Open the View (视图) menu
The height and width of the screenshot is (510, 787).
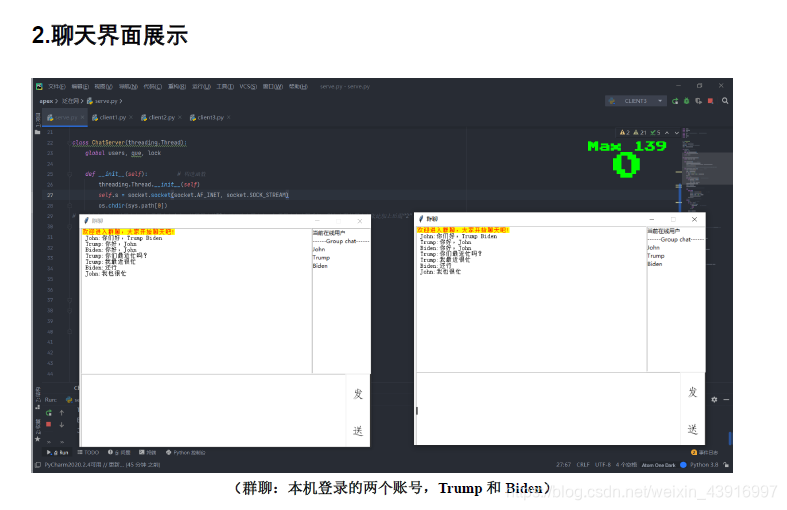point(104,87)
